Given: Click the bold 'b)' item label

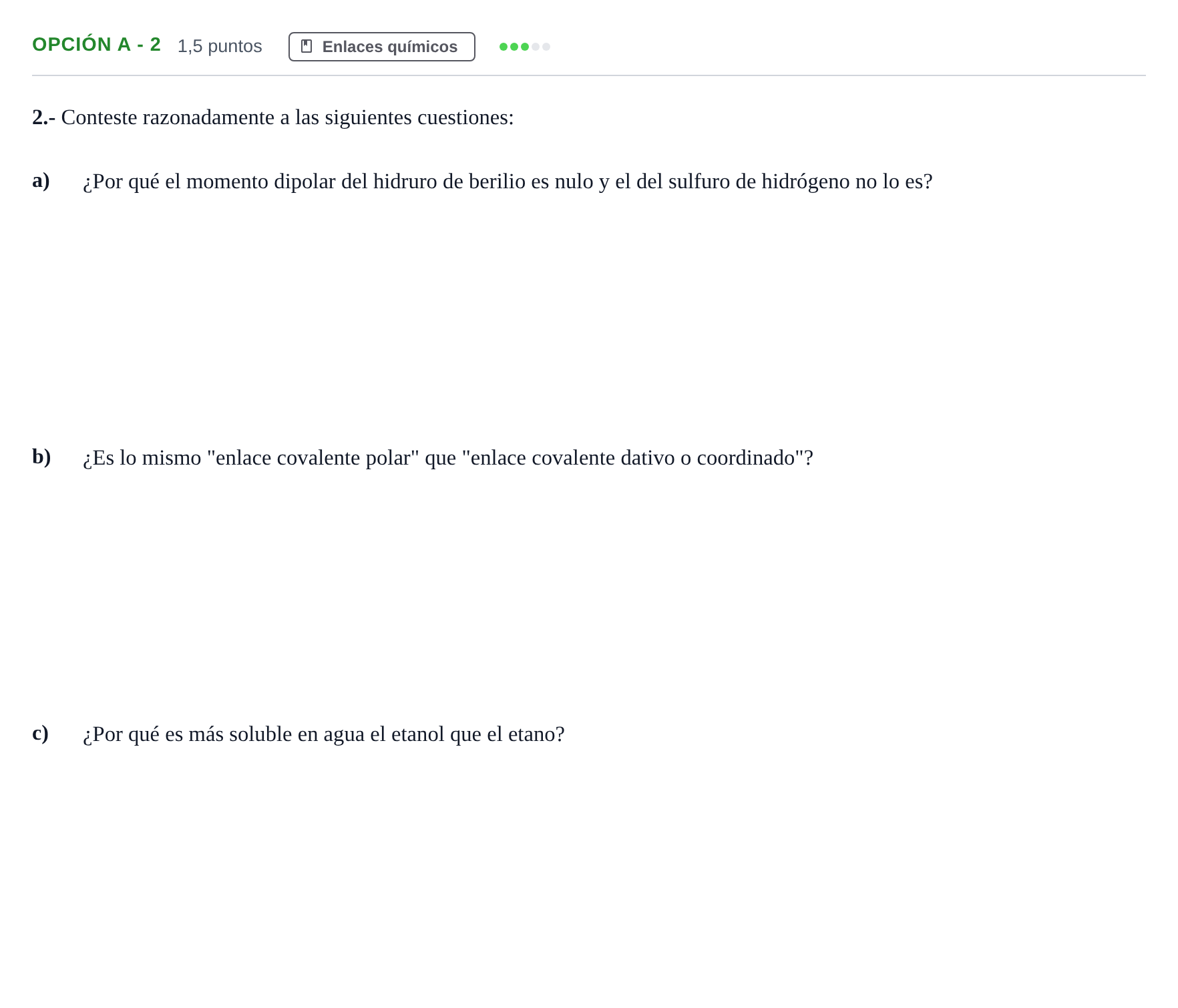Looking at the screenshot, I should [41, 457].
